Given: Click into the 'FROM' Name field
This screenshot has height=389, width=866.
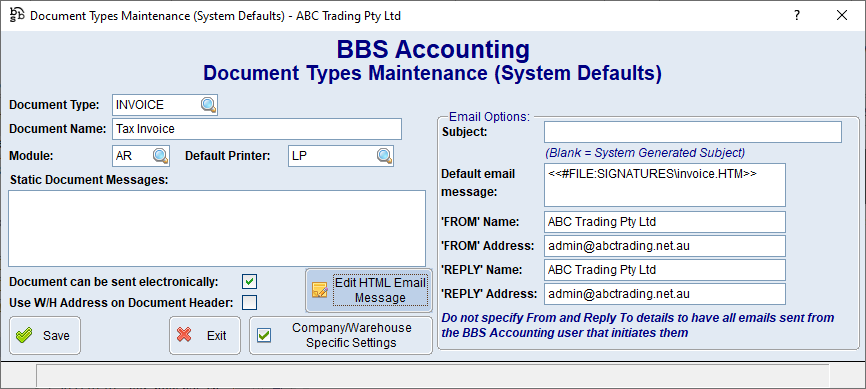Looking at the screenshot, I should coord(664,222).
